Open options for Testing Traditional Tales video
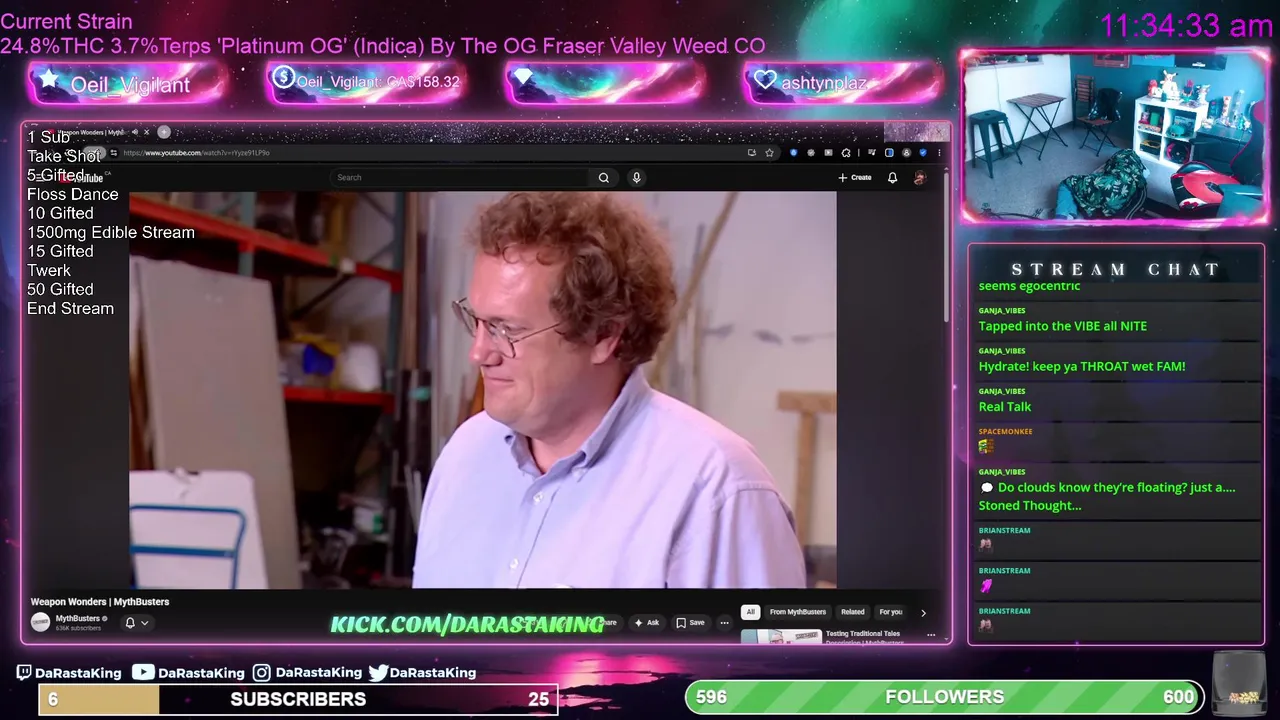Viewport: 1280px width, 720px height. pyautogui.click(x=931, y=635)
